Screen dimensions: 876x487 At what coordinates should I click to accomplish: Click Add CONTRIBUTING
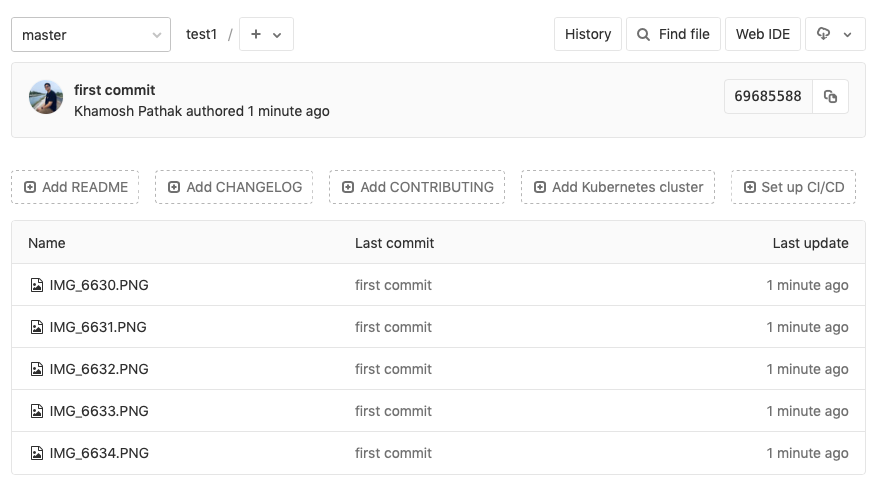[x=417, y=187]
